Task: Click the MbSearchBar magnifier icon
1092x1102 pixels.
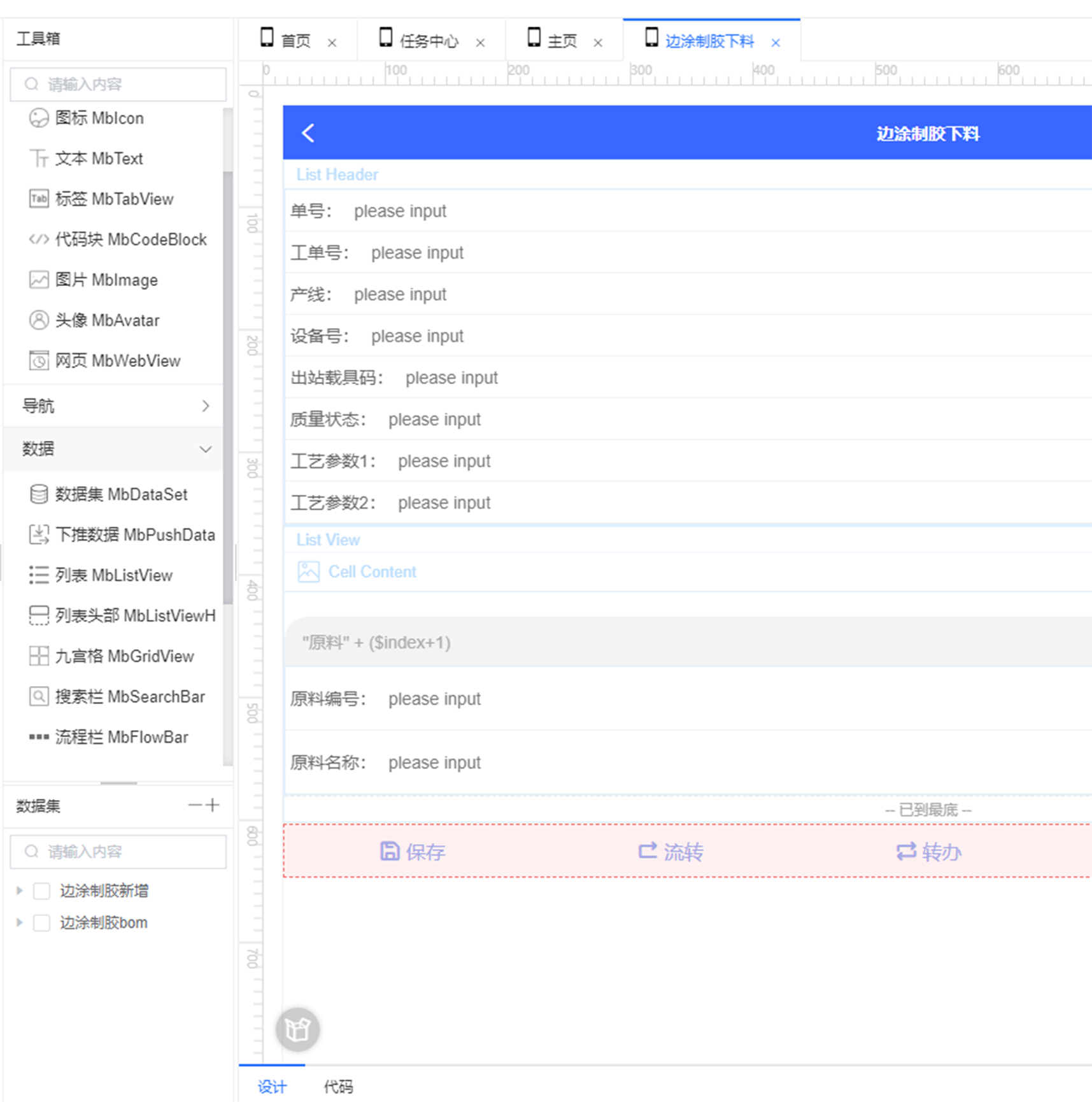Action: (38, 696)
